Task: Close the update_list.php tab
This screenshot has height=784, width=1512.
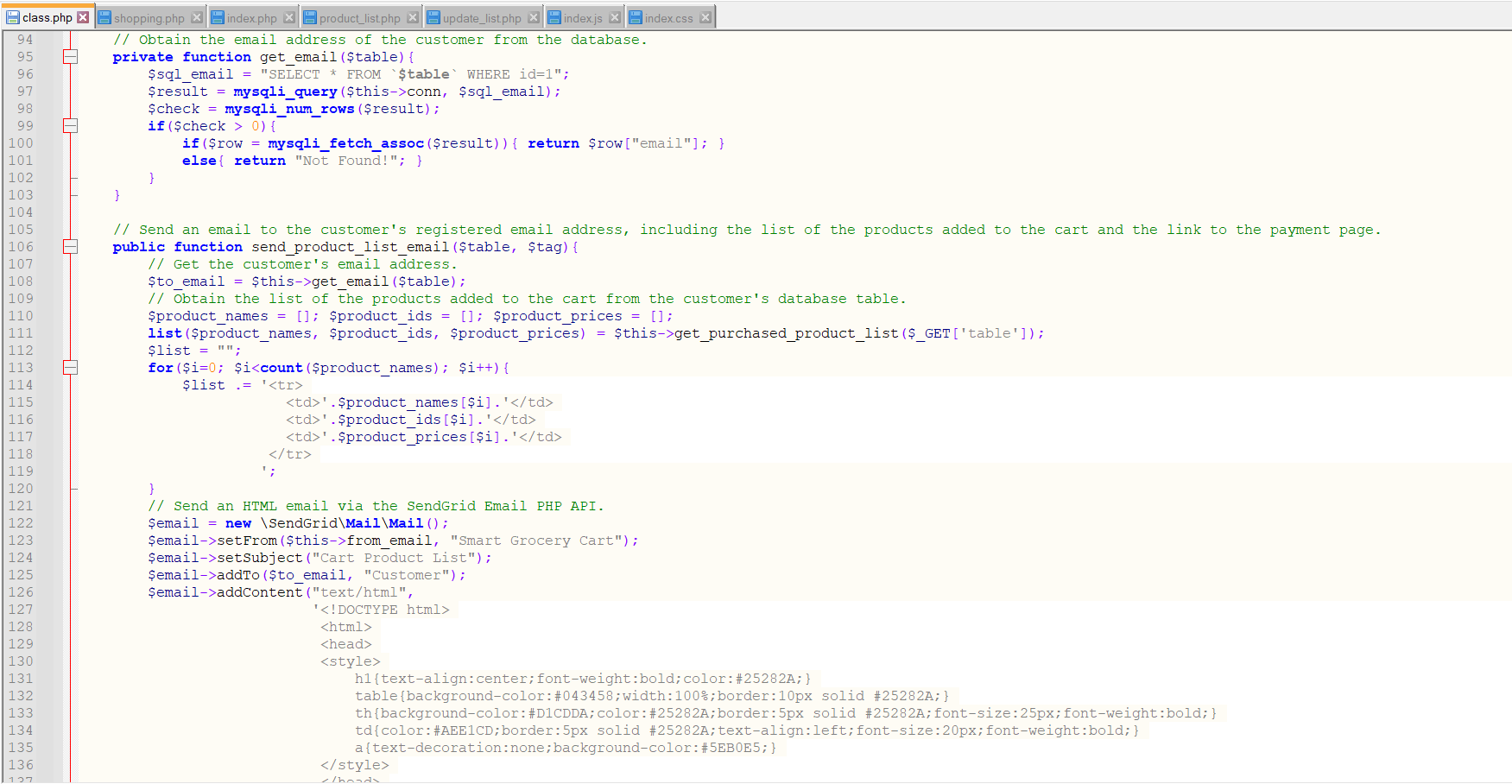Action: 535,16
